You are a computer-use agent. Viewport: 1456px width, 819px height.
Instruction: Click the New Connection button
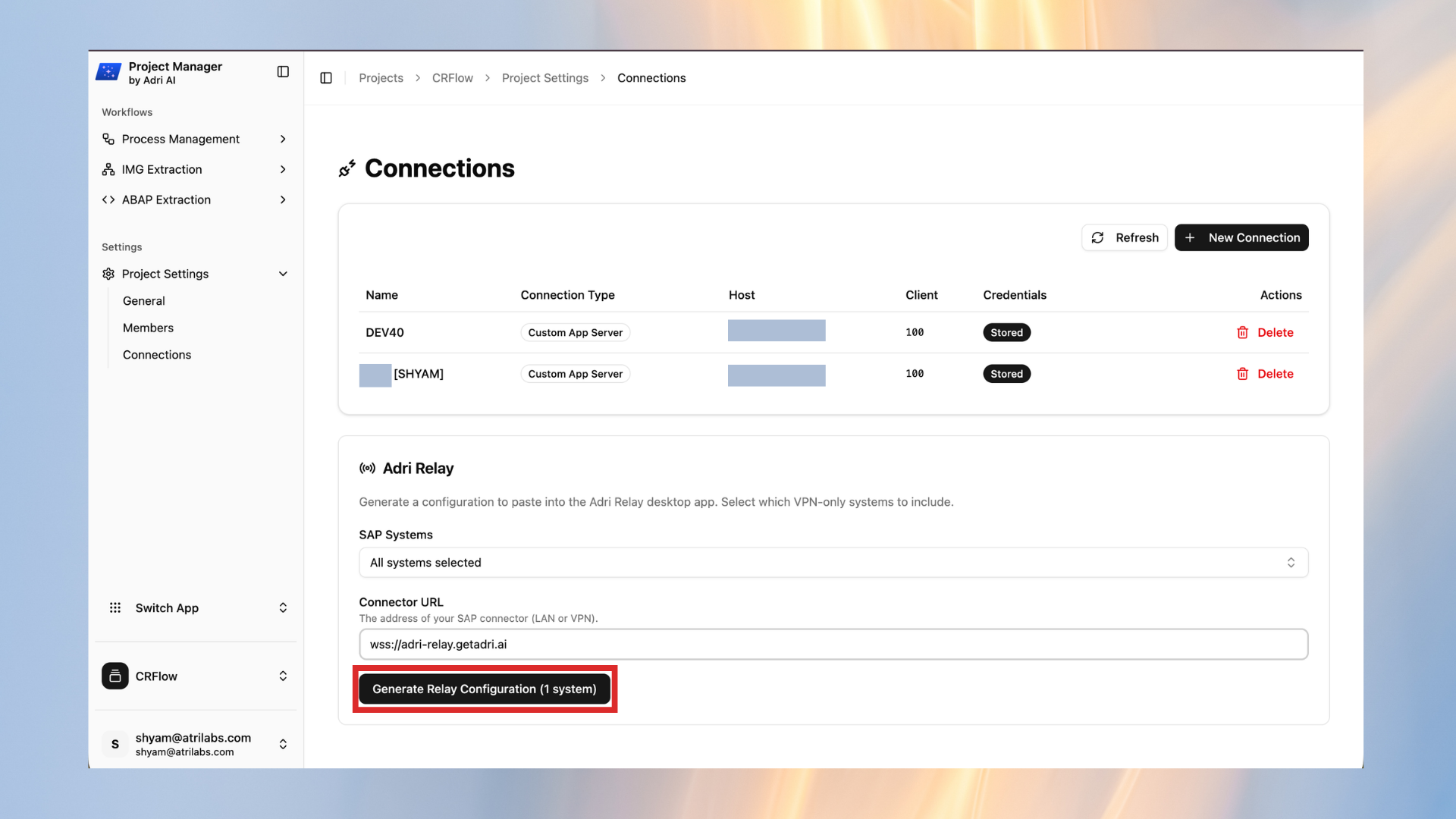1241,237
